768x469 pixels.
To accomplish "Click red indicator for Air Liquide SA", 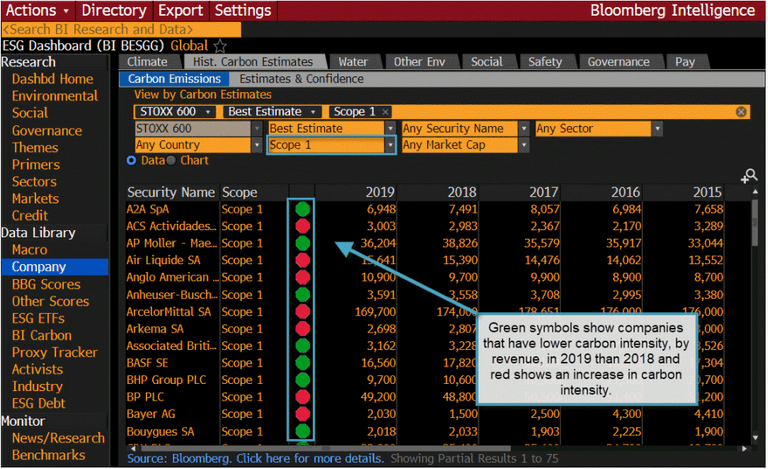I will pos(303,260).
